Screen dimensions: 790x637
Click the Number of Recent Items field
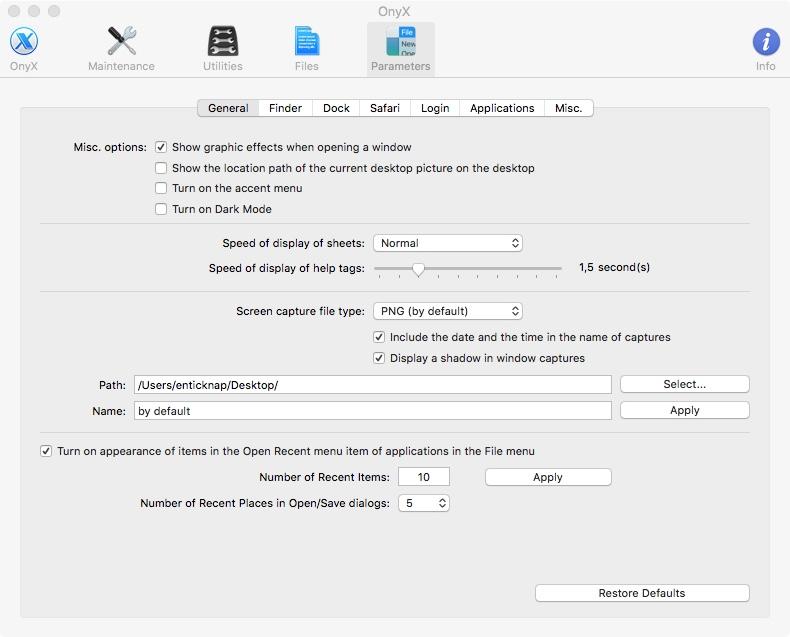pyautogui.click(x=424, y=477)
